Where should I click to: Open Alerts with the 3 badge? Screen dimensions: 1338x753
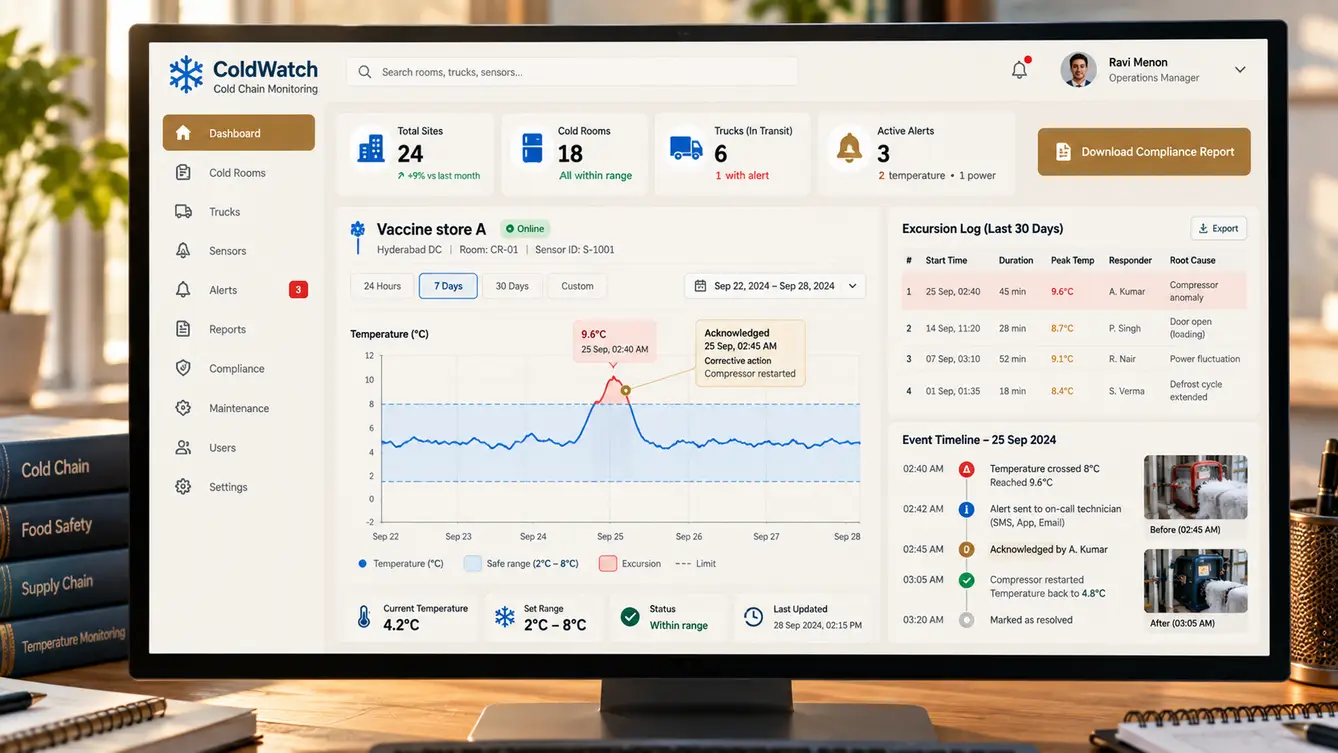point(239,290)
